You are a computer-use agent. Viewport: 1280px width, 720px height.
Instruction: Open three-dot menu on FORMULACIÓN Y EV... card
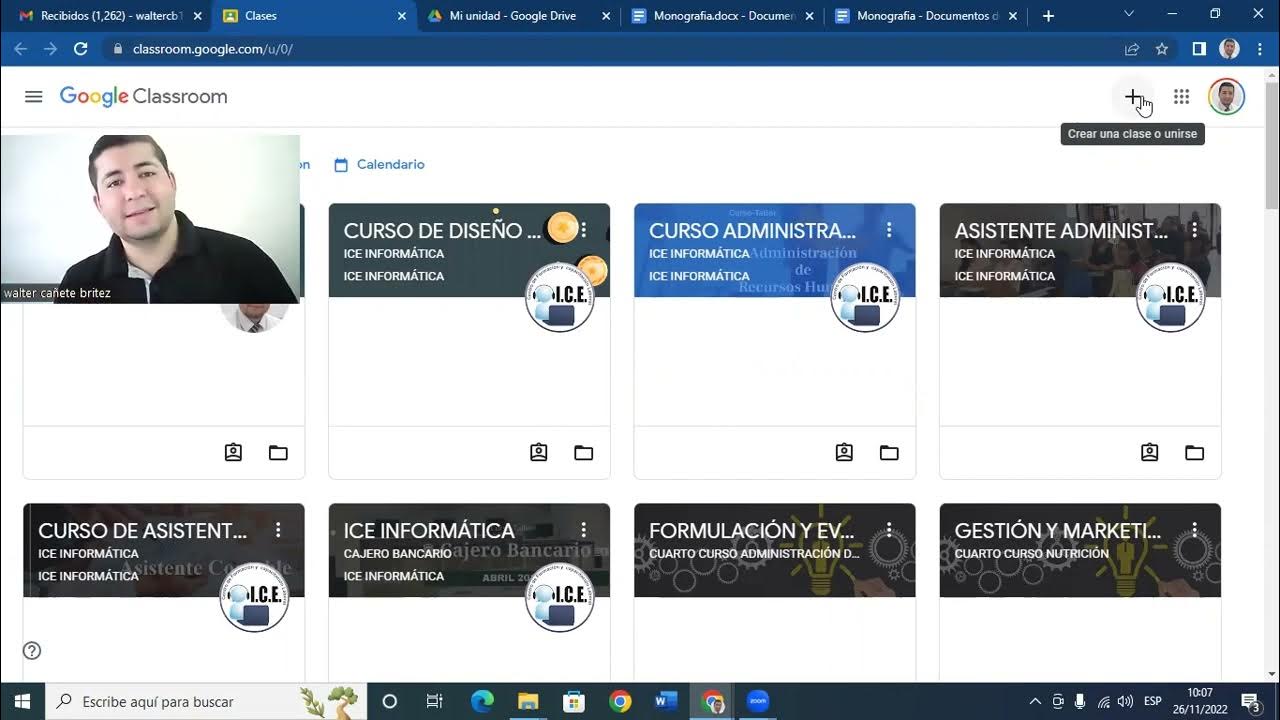pos(889,530)
